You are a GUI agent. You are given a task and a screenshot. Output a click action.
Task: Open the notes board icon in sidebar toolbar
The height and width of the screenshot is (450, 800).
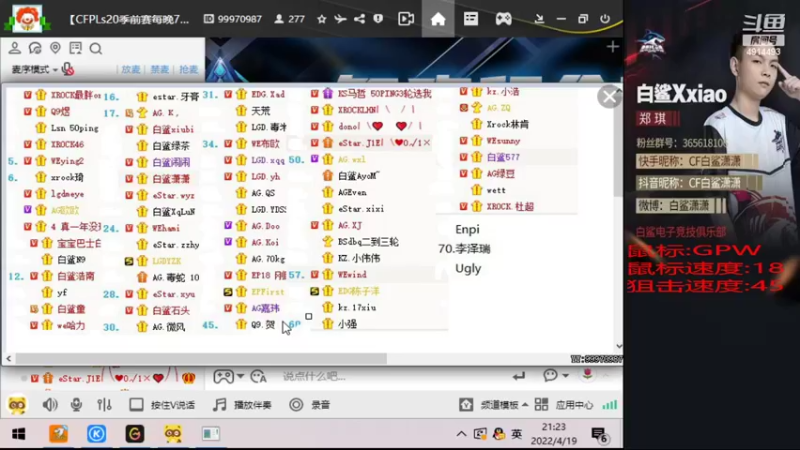pos(76,48)
